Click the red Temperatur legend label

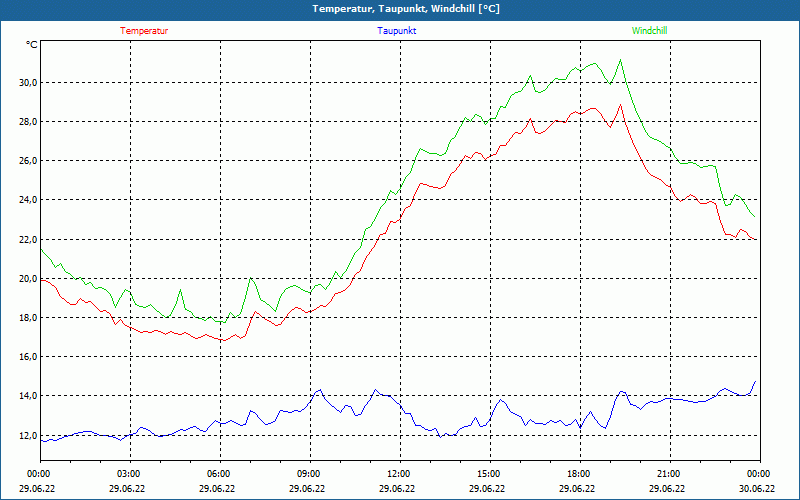pyautogui.click(x=144, y=31)
